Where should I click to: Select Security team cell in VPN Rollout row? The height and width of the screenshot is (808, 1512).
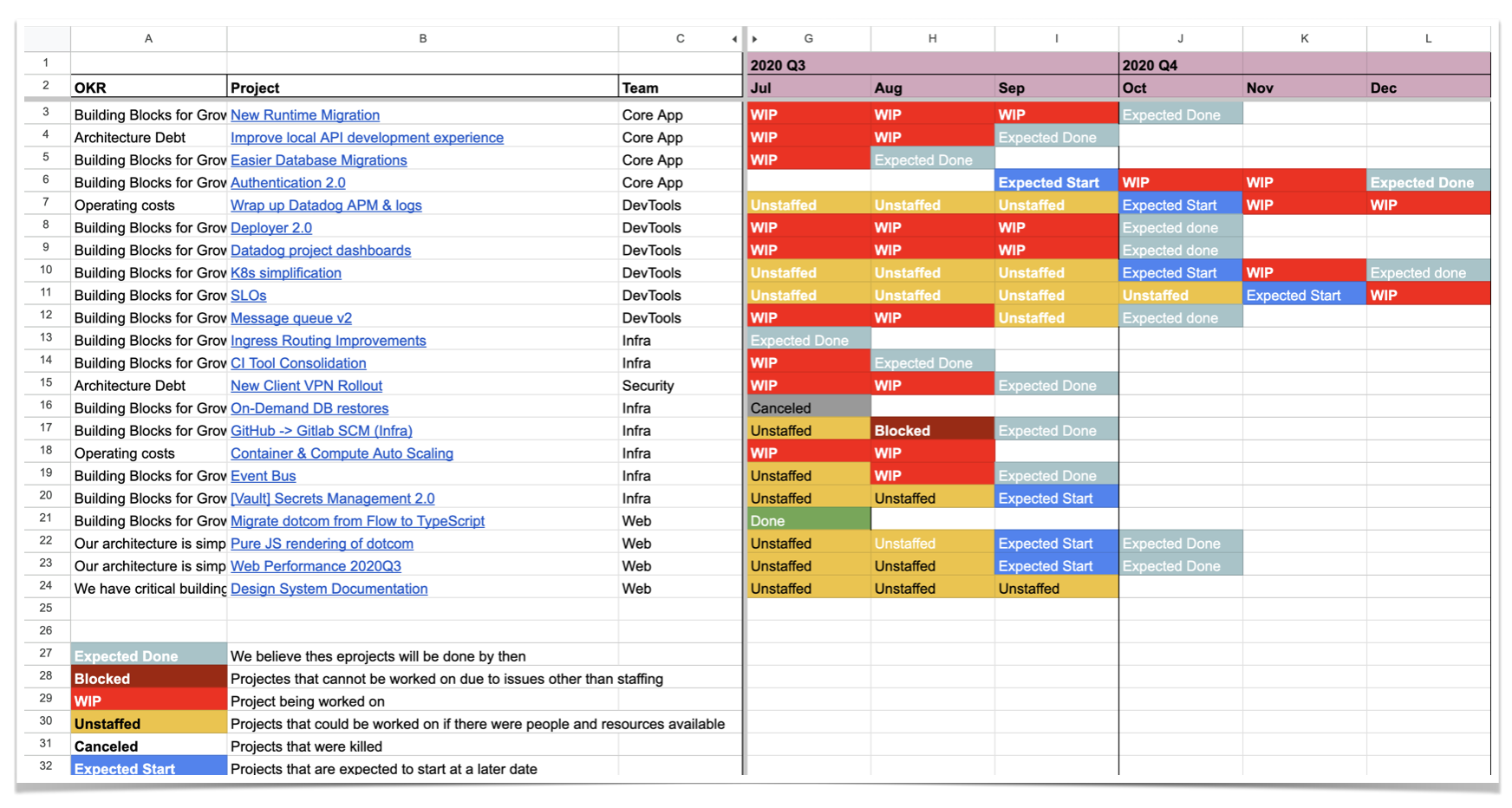tap(681, 385)
